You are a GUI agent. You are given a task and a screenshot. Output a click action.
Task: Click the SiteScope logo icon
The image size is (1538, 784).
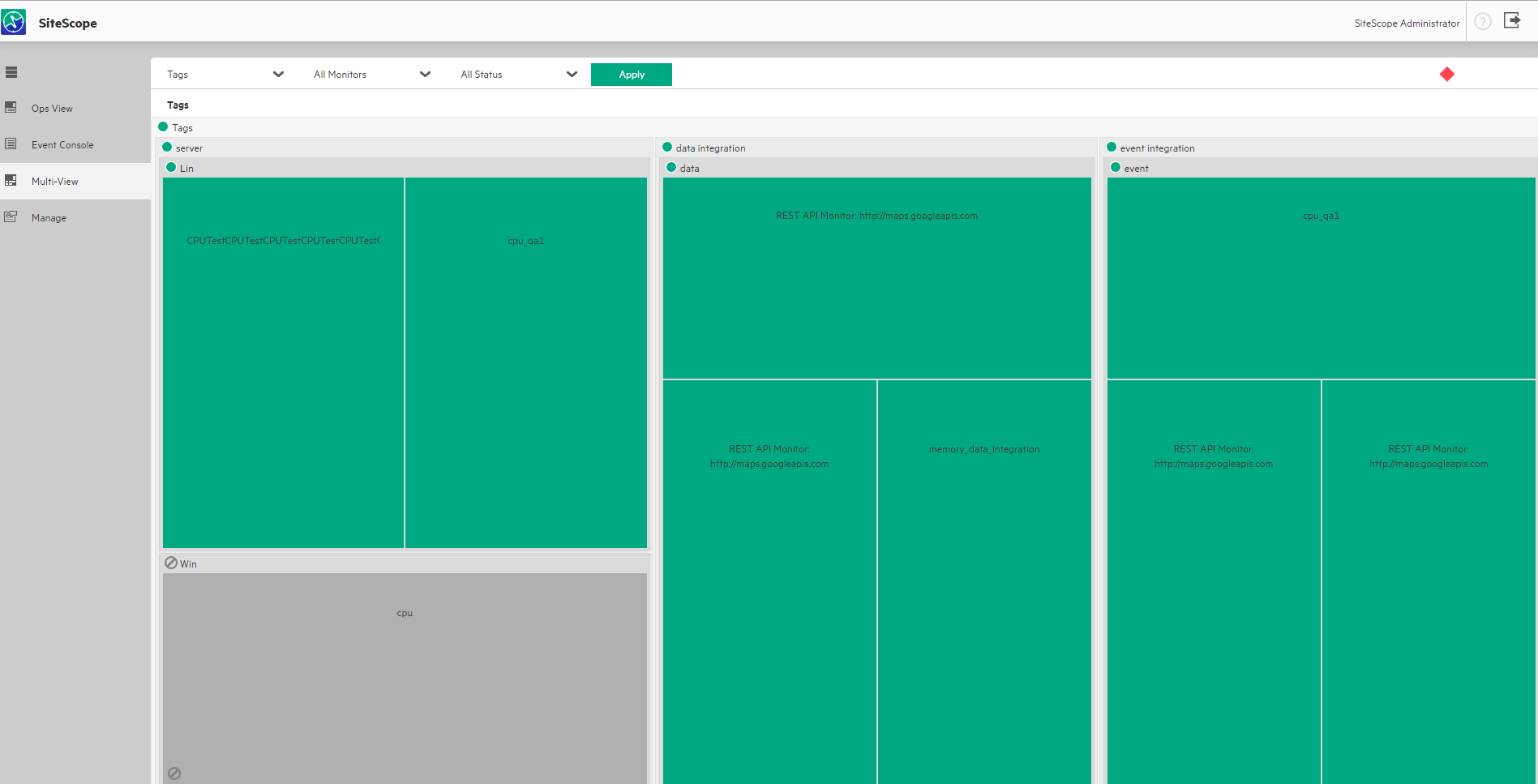[x=14, y=22]
